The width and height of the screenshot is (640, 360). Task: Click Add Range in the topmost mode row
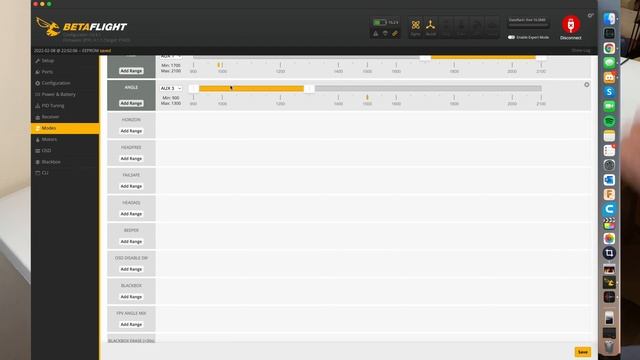click(131, 71)
